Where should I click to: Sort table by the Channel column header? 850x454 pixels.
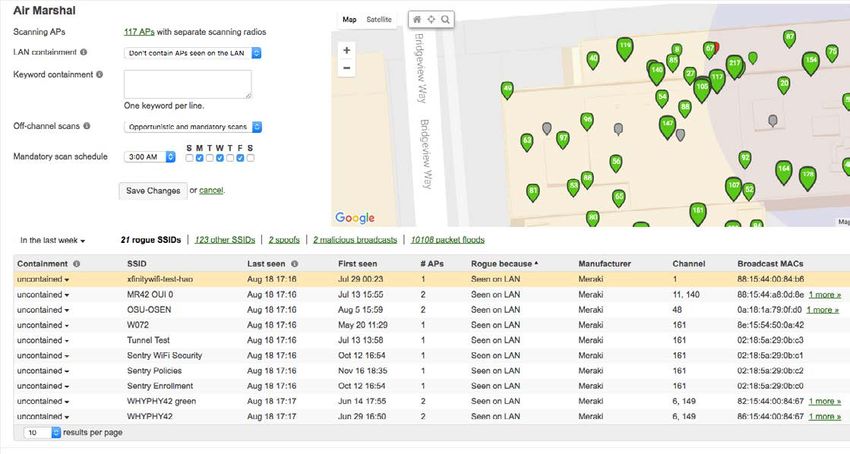pyautogui.click(x=688, y=264)
